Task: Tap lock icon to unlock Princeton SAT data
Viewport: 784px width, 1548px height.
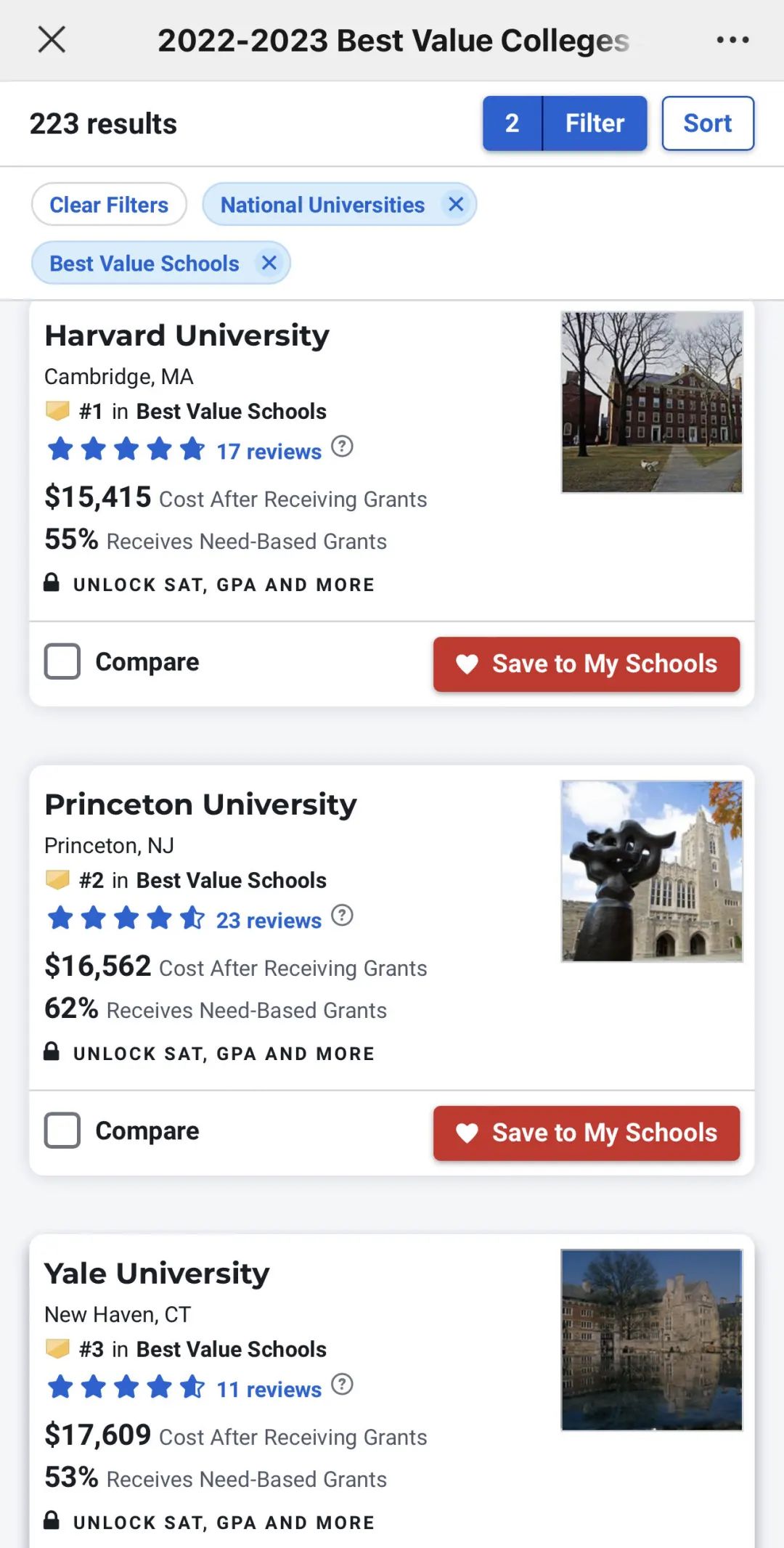Action: click(x=52, y=1052)
